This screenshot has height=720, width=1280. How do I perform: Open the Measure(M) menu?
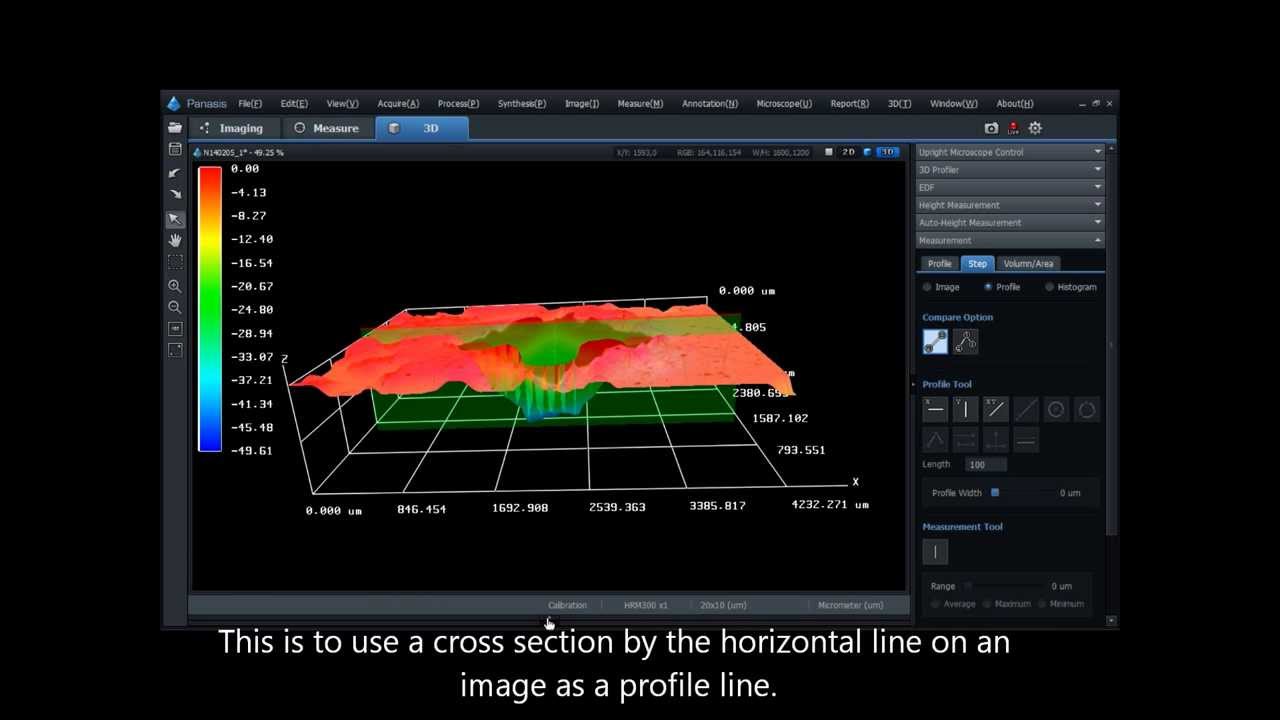[640, 103]
